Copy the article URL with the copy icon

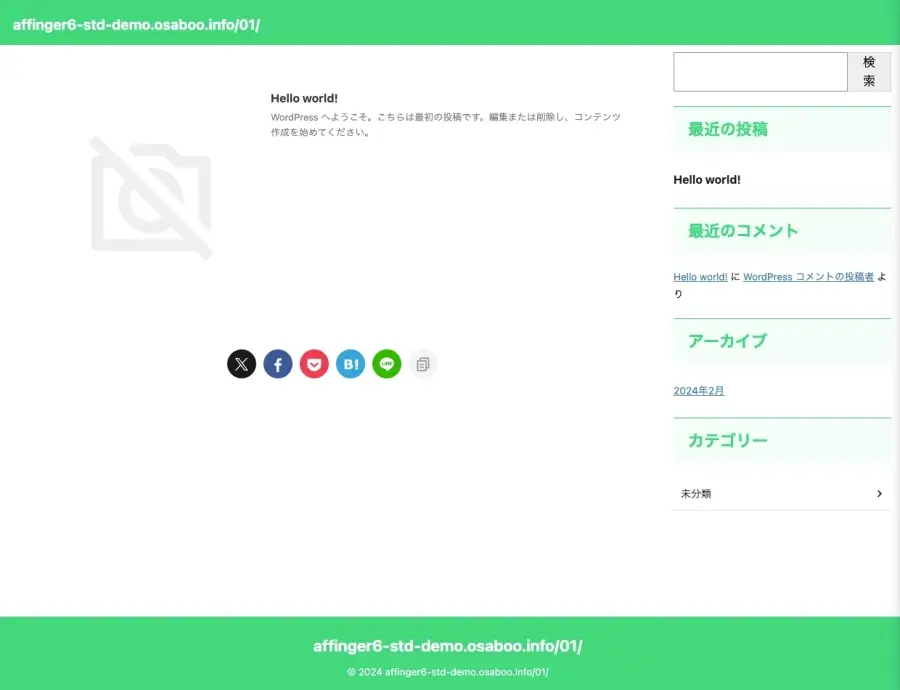[423, 364]
